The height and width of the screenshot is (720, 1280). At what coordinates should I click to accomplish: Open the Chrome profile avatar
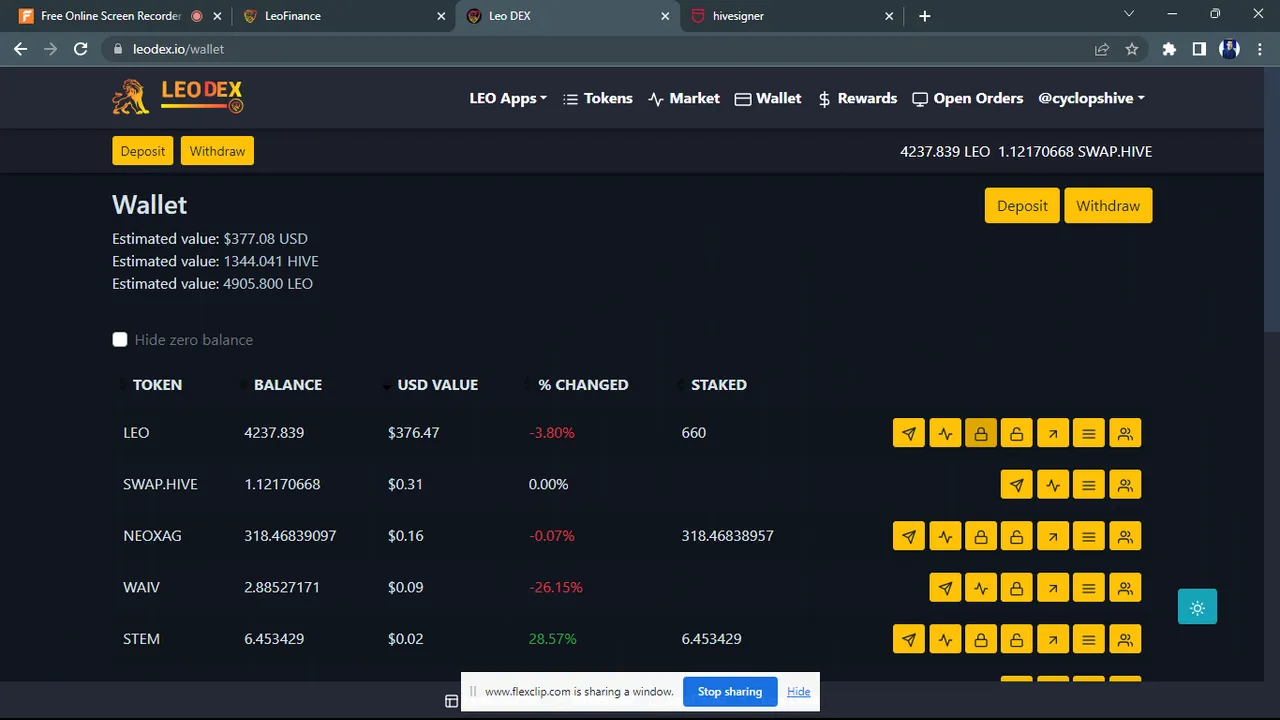coord(1230,49)
